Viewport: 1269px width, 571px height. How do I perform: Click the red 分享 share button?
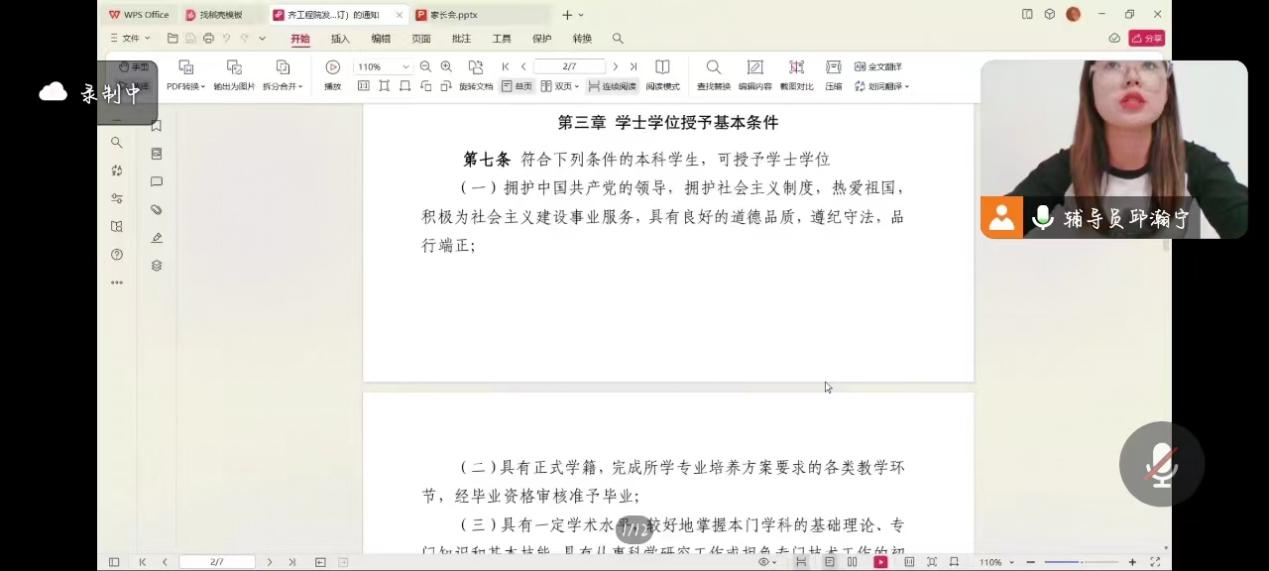(x=1147, y=39)
